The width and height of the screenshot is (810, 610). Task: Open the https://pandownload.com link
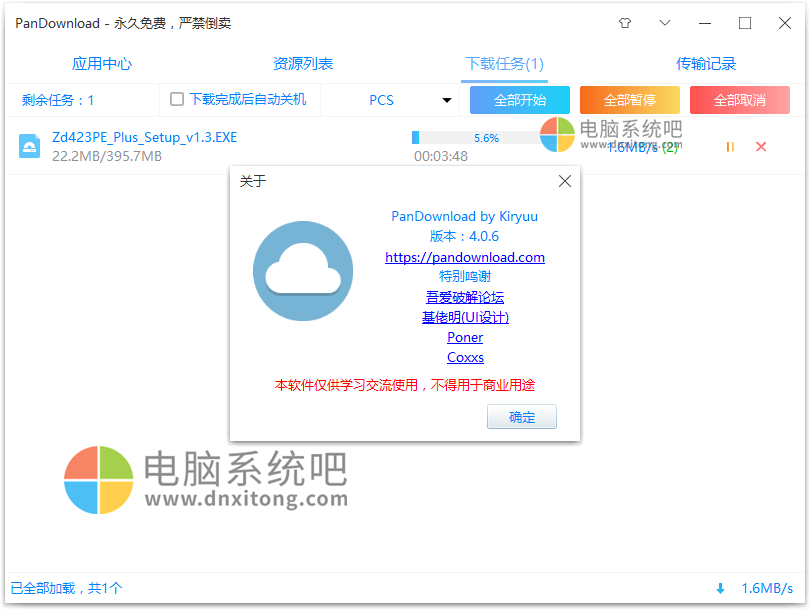tap(465, 257)
